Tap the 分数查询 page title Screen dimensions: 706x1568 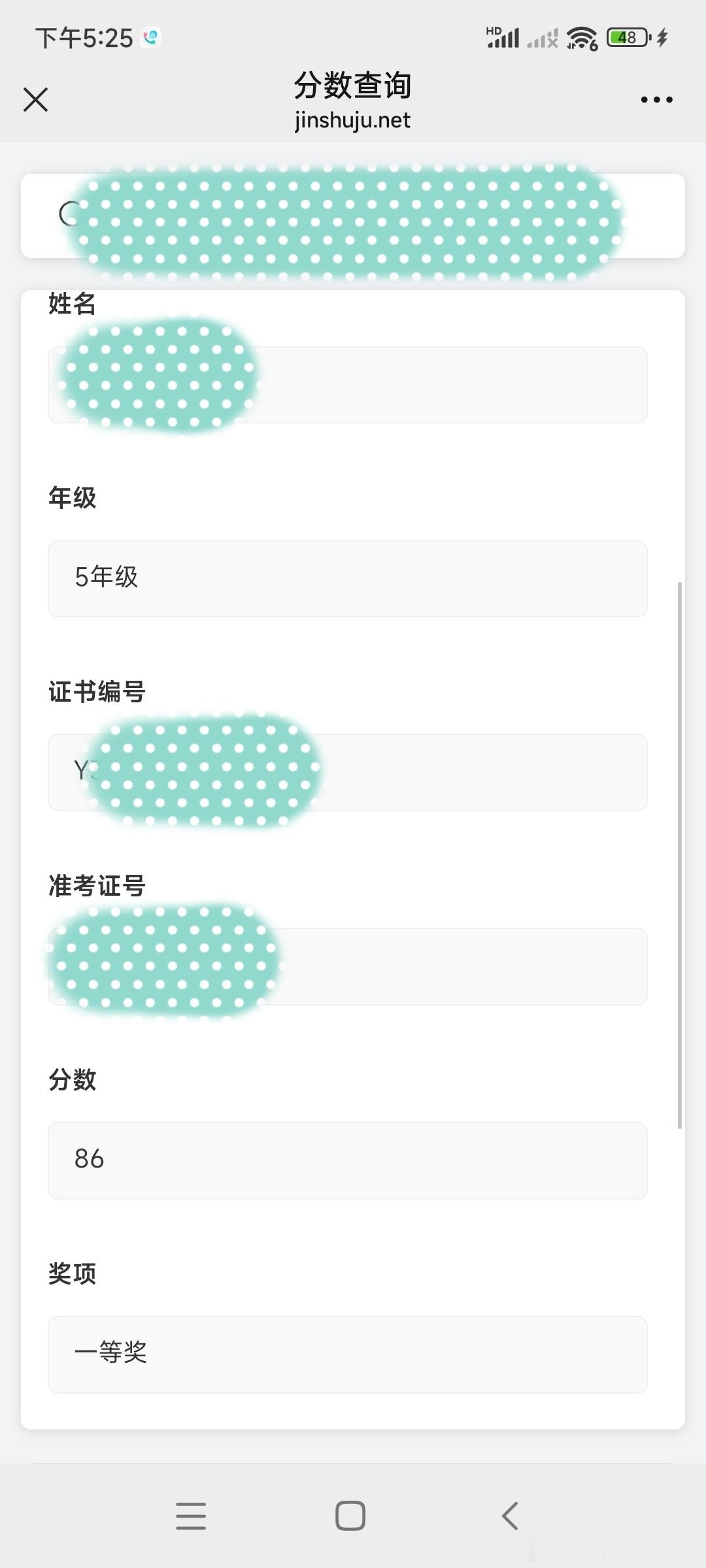[352, 86]
